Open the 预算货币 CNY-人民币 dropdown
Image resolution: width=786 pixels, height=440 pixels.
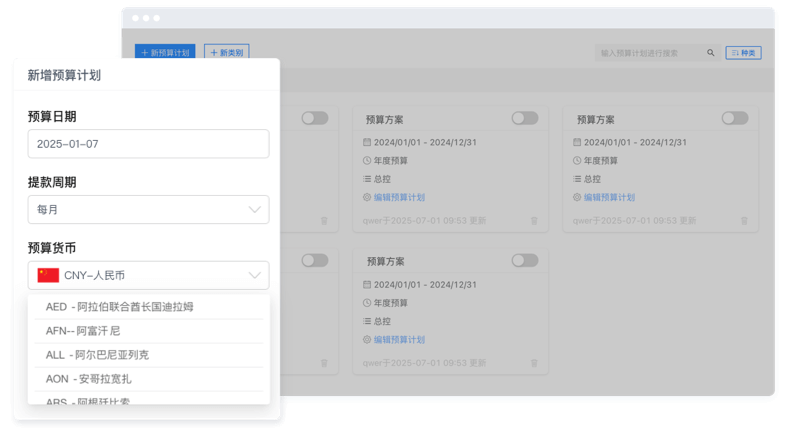coord(148,275)
